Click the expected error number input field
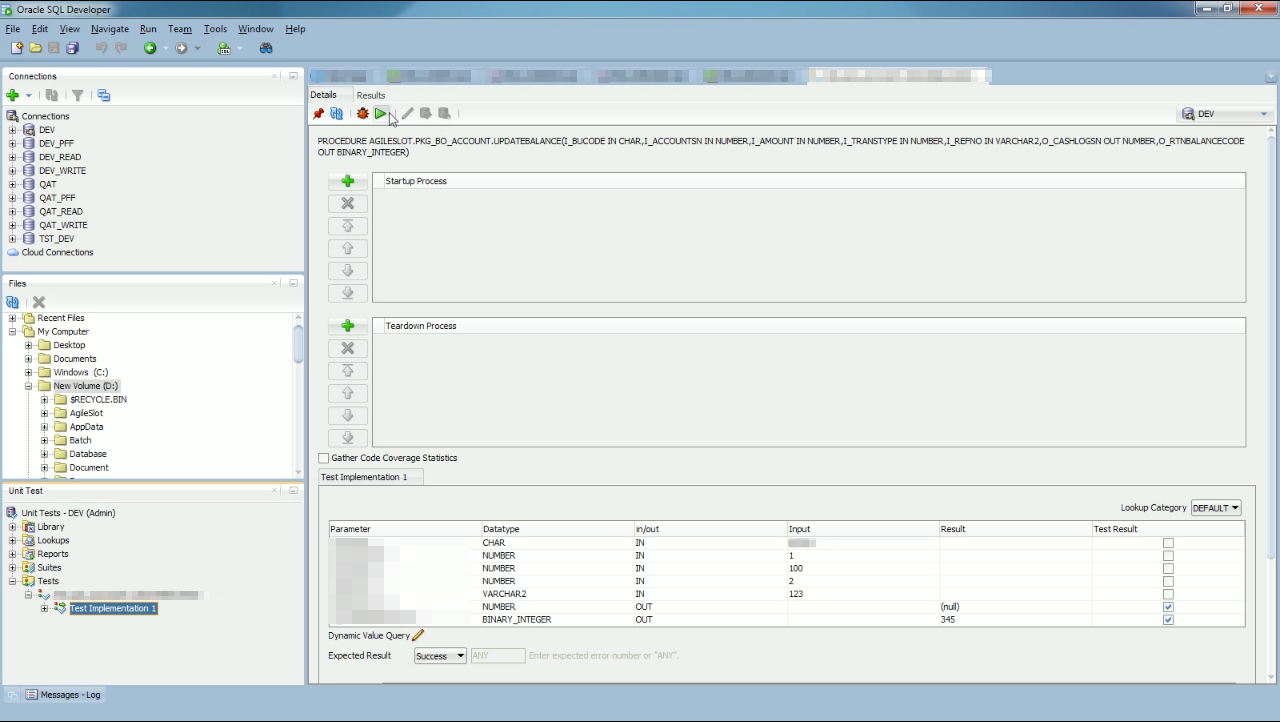Image resolution: width=1280 pixels, height=722 pixels. [x=498, y=656]
